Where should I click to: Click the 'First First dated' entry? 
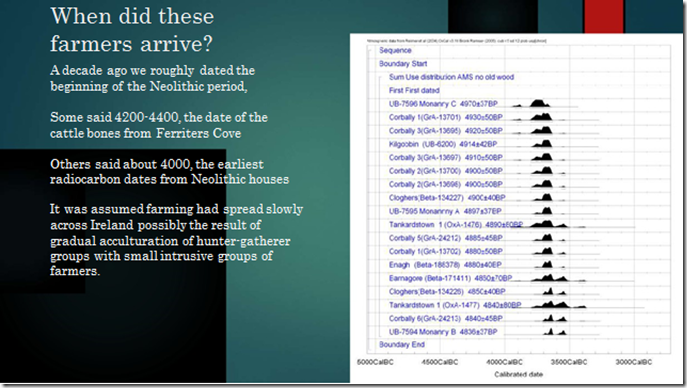414,91
